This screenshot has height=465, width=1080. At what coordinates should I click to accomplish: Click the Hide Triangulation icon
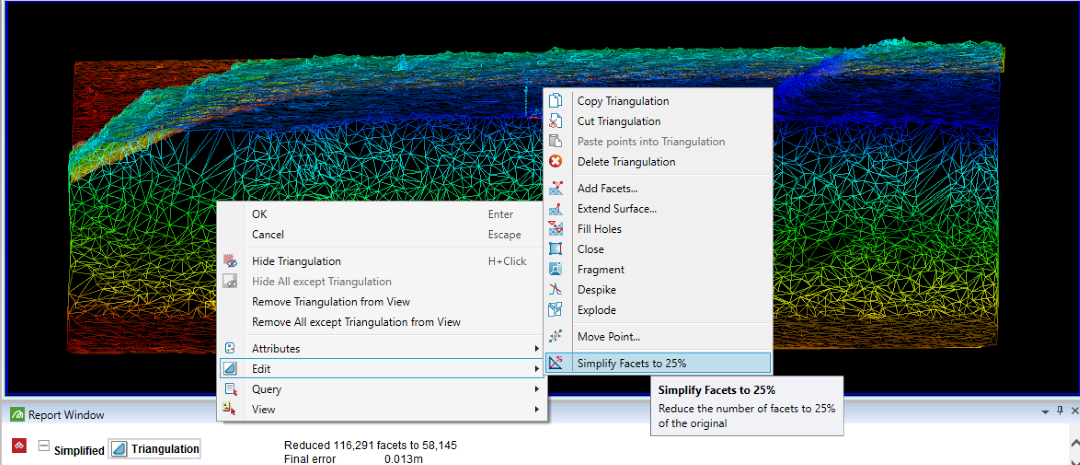230,261
